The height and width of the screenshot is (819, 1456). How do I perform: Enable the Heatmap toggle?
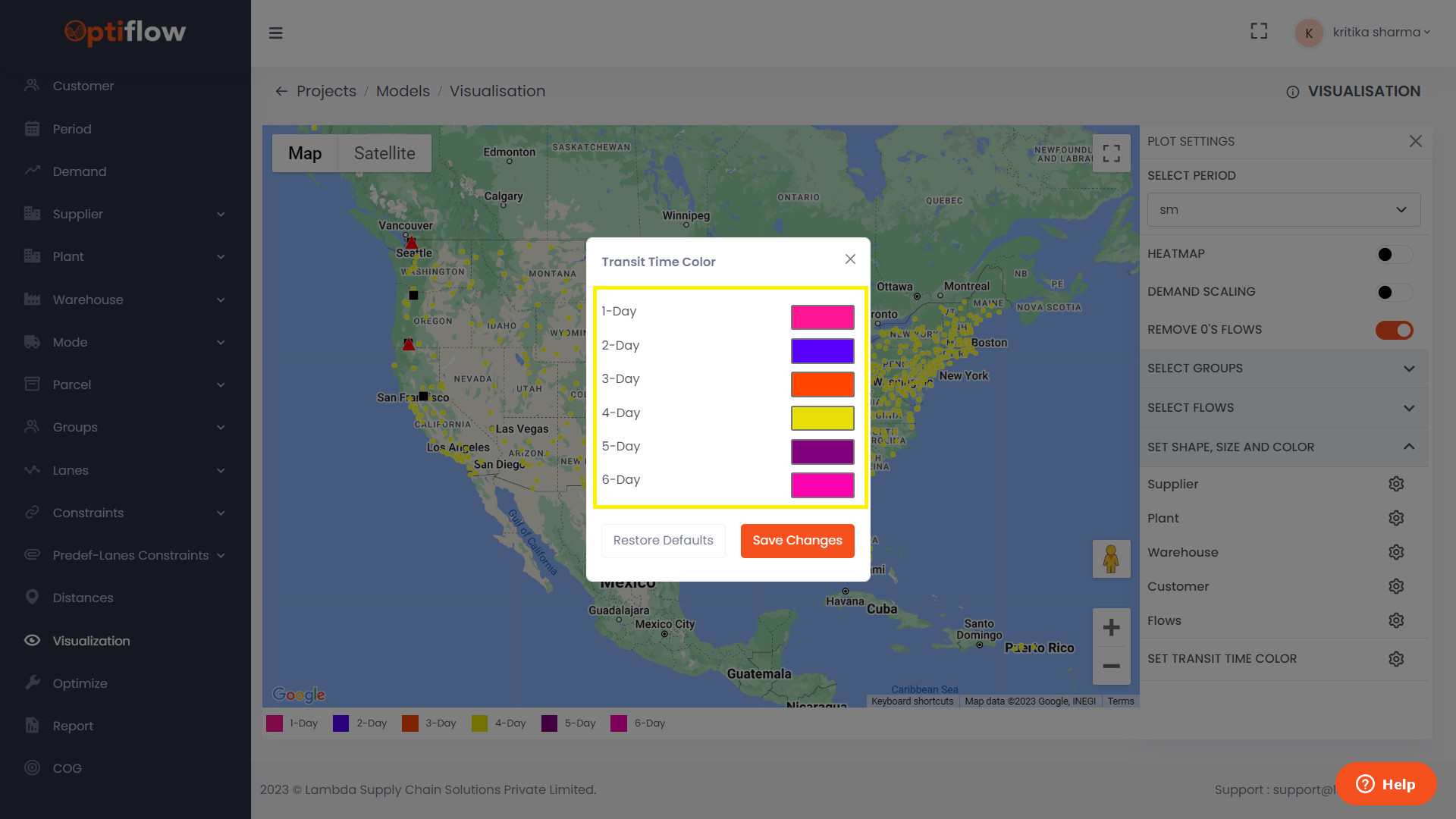[x=1394, y=254]
